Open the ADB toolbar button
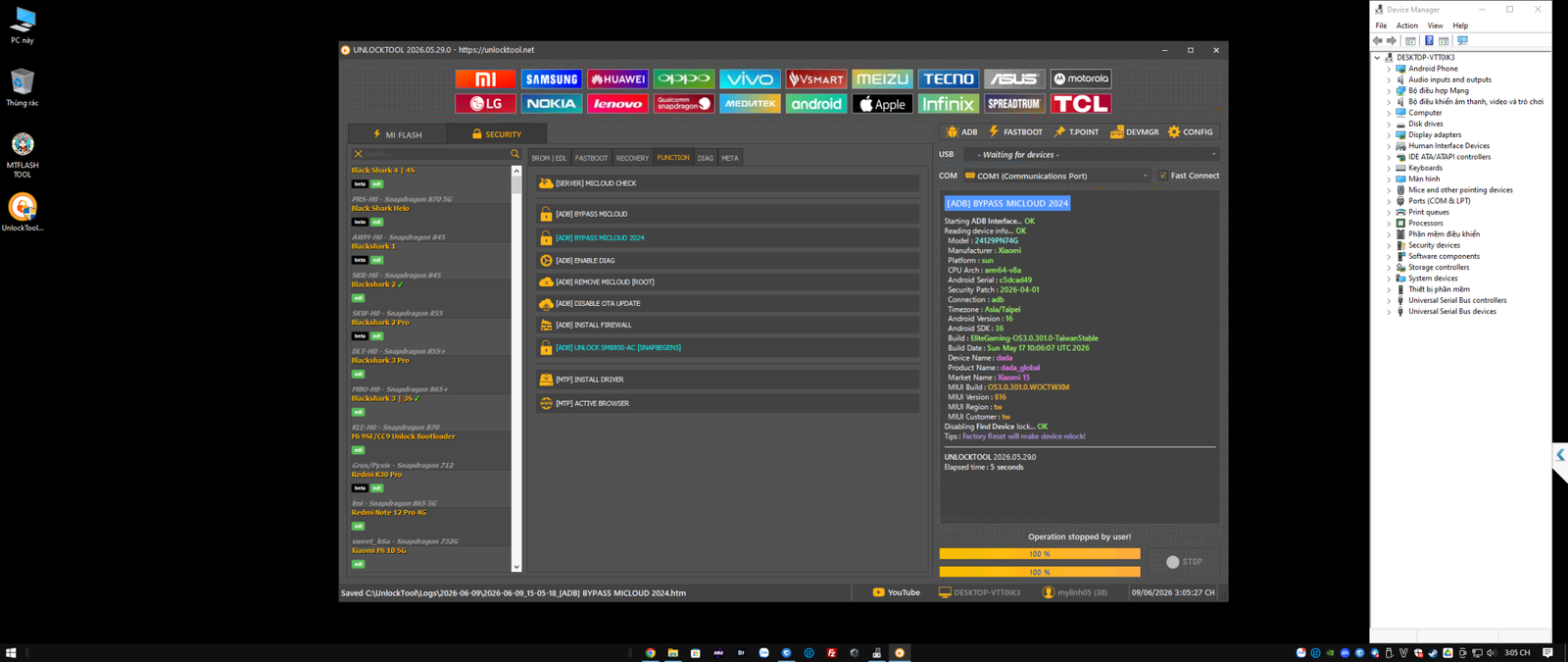This screenshot has width=1568, height=662. pos(961,131)
